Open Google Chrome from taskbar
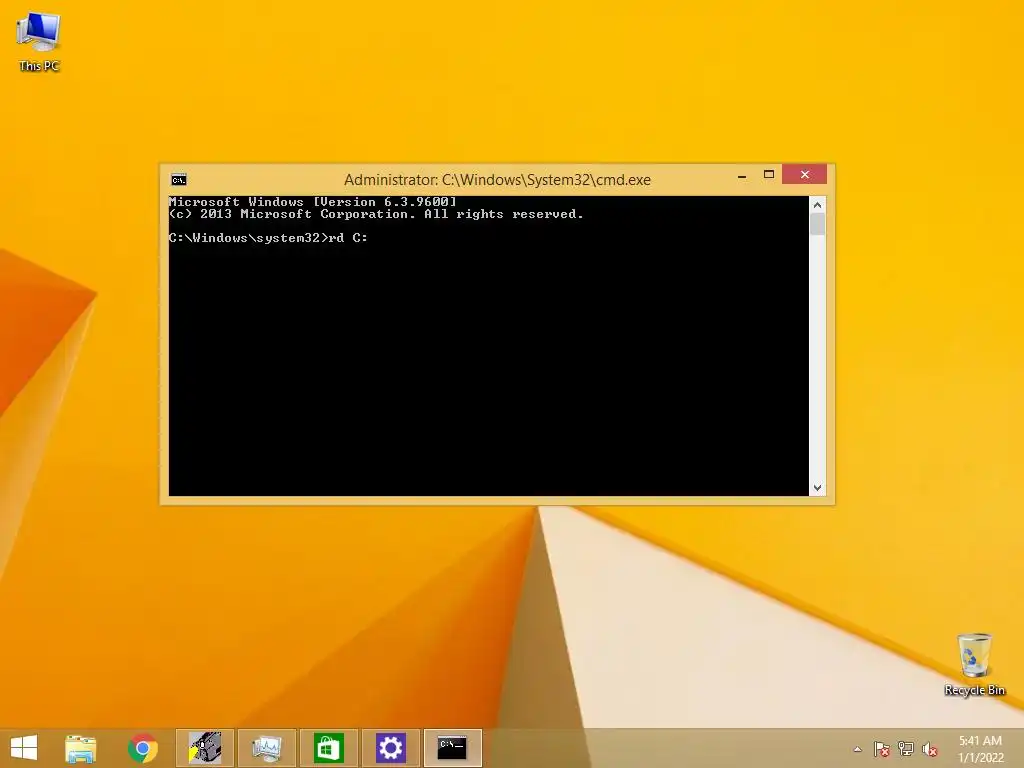Image resolution: width=1024 pixels, height=768 pixels. pyautogui.click(x=143, y=748)
